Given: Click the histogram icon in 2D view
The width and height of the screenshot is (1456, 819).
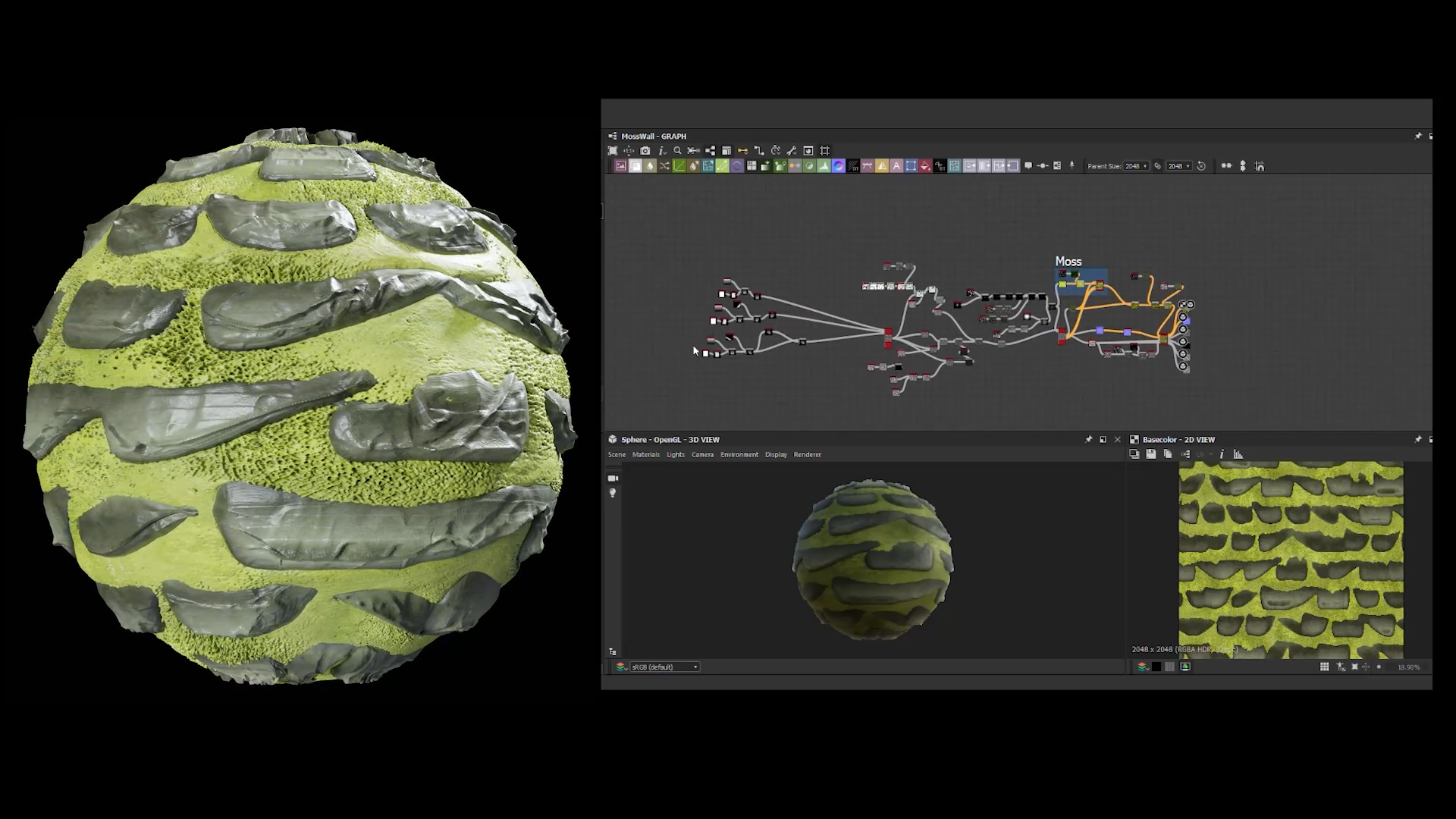Looking at the screenshot, I should (x=1238, y=454).
